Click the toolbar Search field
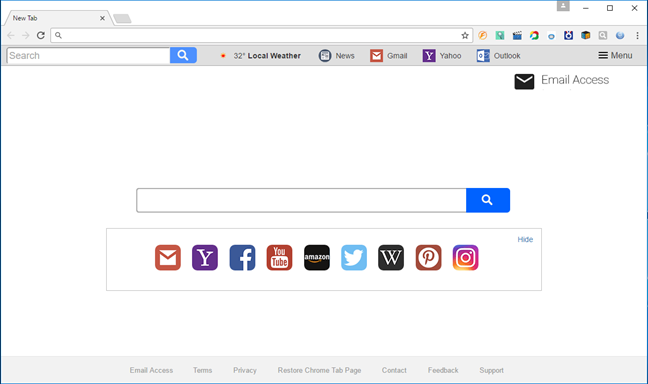The height and width of the screenshot is (384, 648). (x=88, y=55)
